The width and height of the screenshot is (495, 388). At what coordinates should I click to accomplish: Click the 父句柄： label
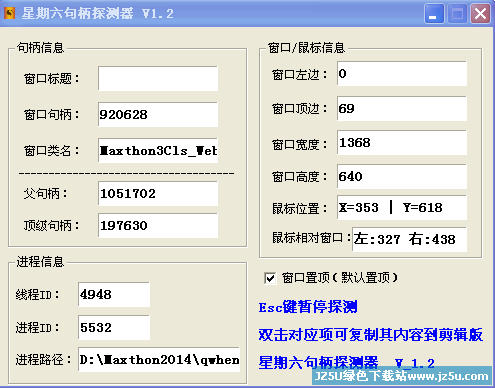(46, 193)
